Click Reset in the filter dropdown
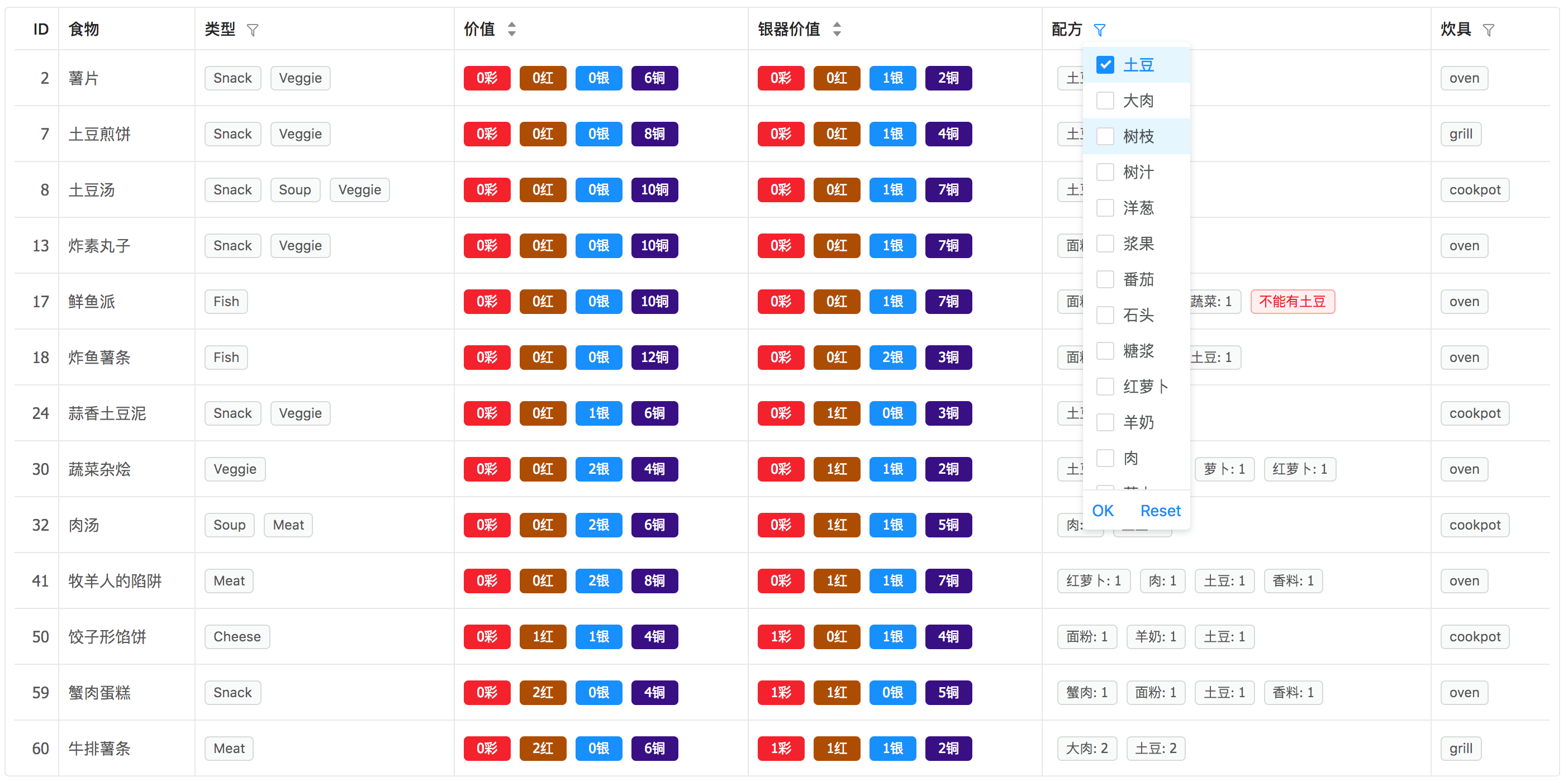1568x781 pixels. click(1160, 511)
